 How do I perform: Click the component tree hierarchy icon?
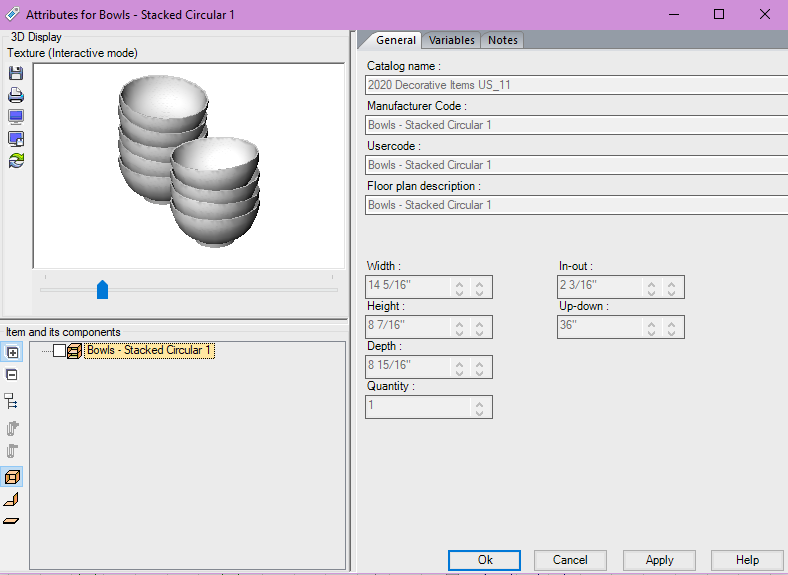pyautogui.click(x=11, y=401)
